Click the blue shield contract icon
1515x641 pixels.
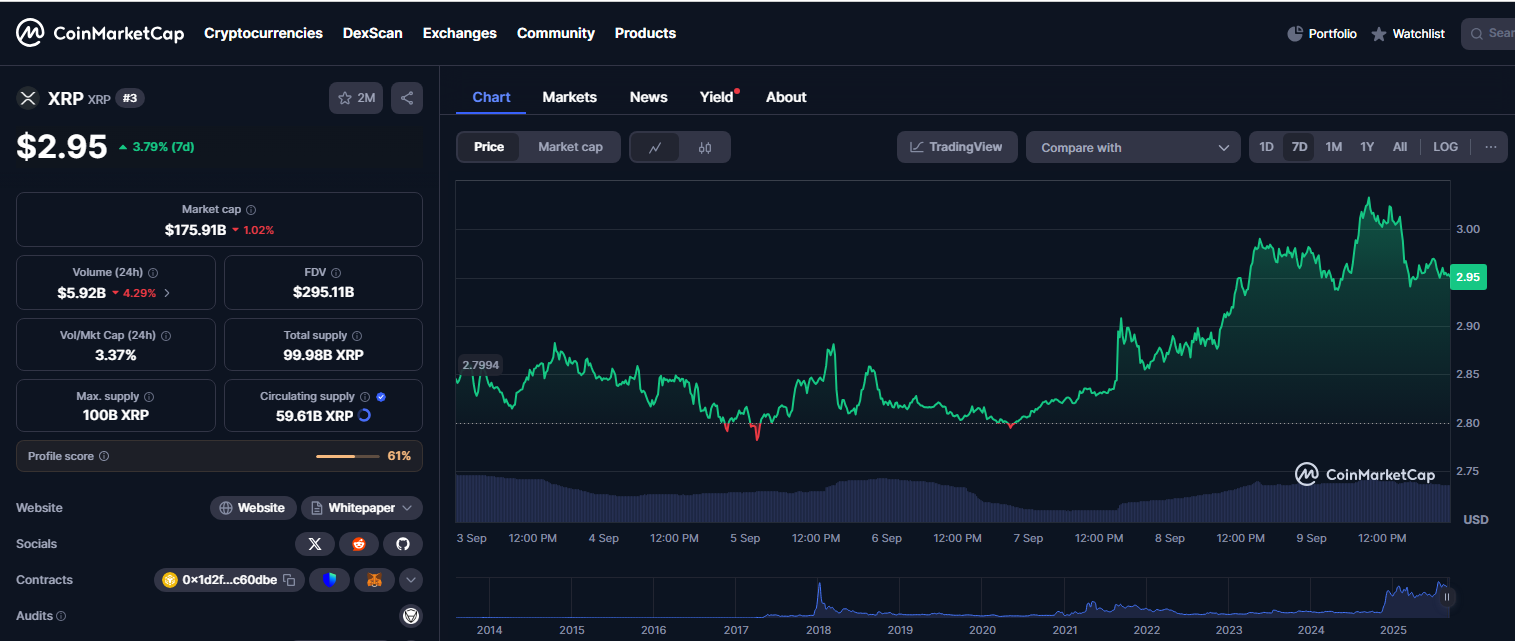coord(329,580)
